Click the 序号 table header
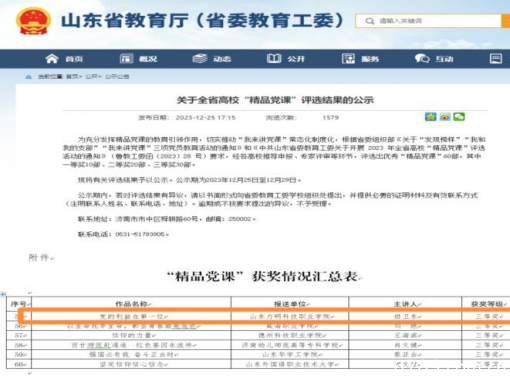 click(19, 304)
